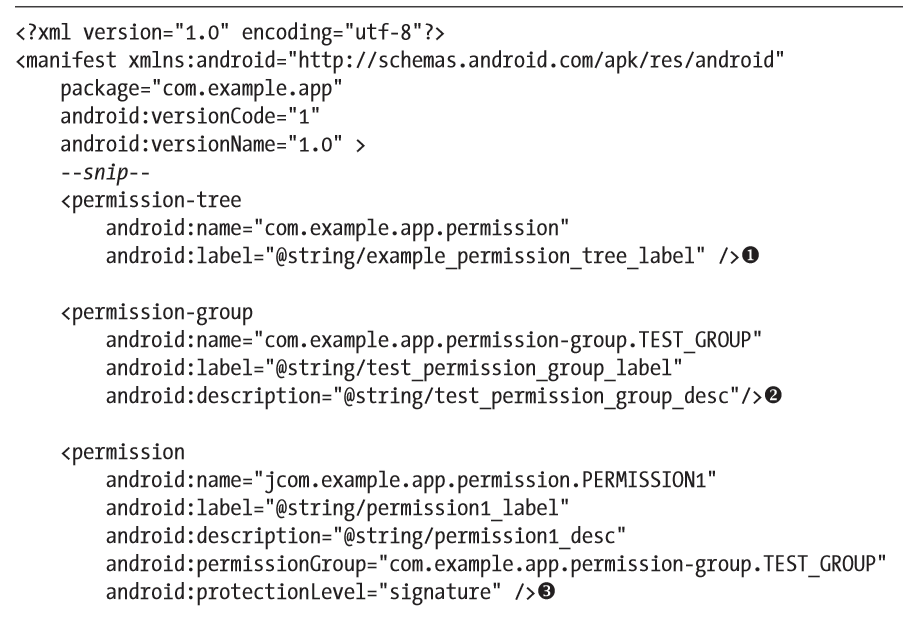This screenshot has width=908, height=628.
Task: Click the <permission-tree opening tag
Action: [x=151, y=200]
